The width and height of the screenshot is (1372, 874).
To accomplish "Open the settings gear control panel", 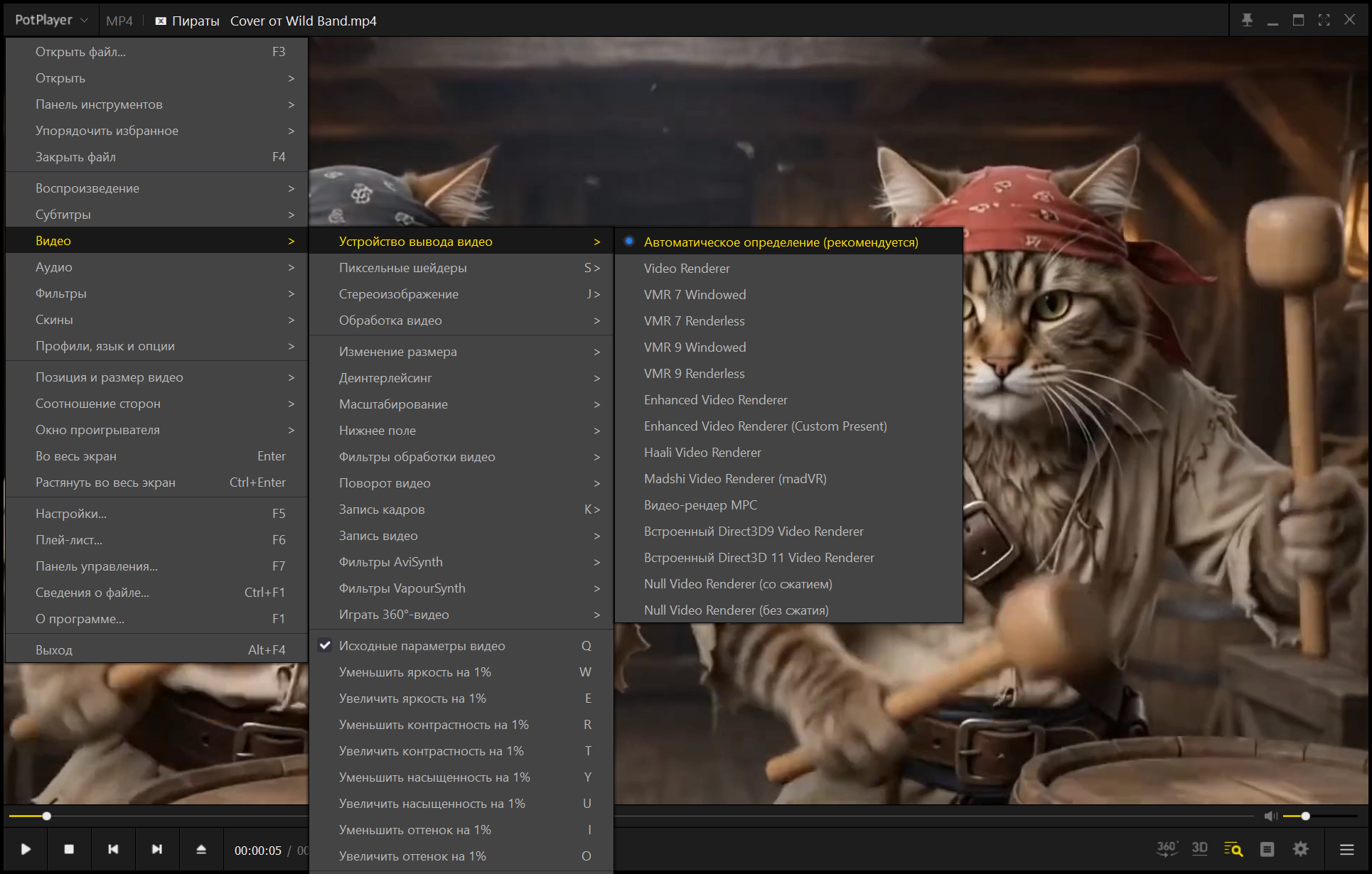I will (x=1301, y=849).
